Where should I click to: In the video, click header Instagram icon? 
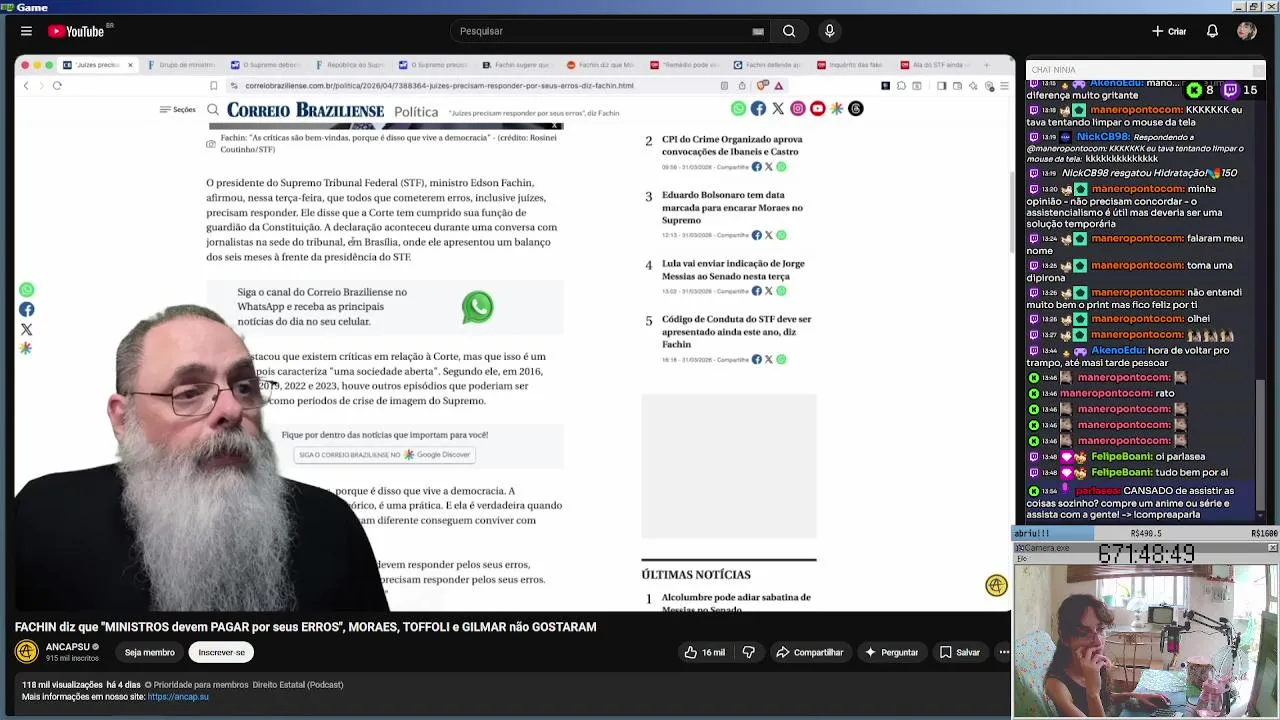(798, 108)
